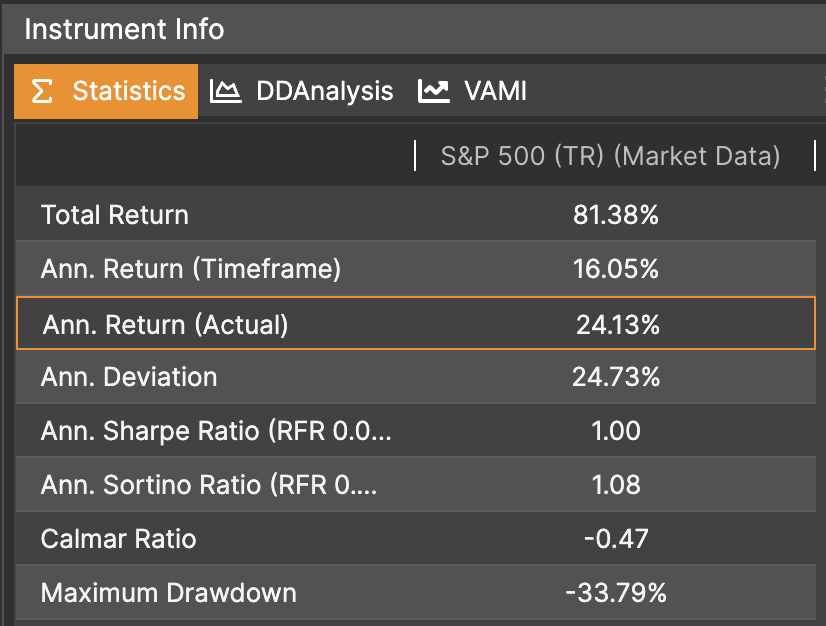Click the highlighted Ann. Return (Actual) label
The width and height of the screenshot is (826, 626).
[165, 324]
